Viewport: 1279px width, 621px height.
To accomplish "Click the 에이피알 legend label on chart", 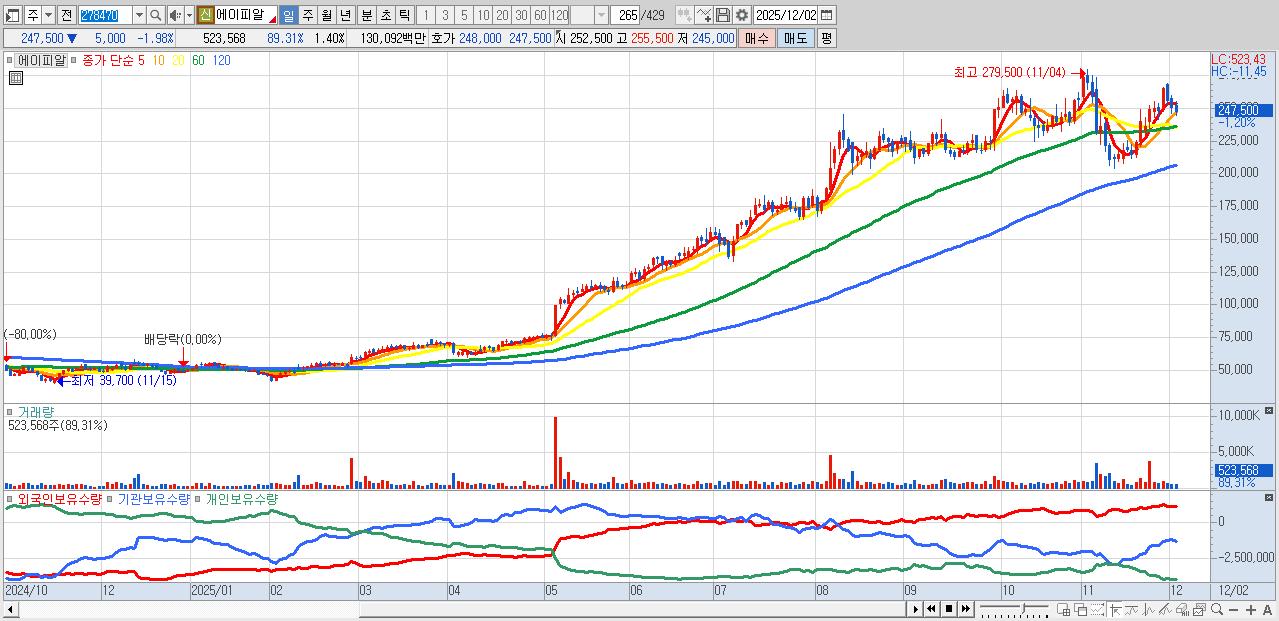I will 41,60.
